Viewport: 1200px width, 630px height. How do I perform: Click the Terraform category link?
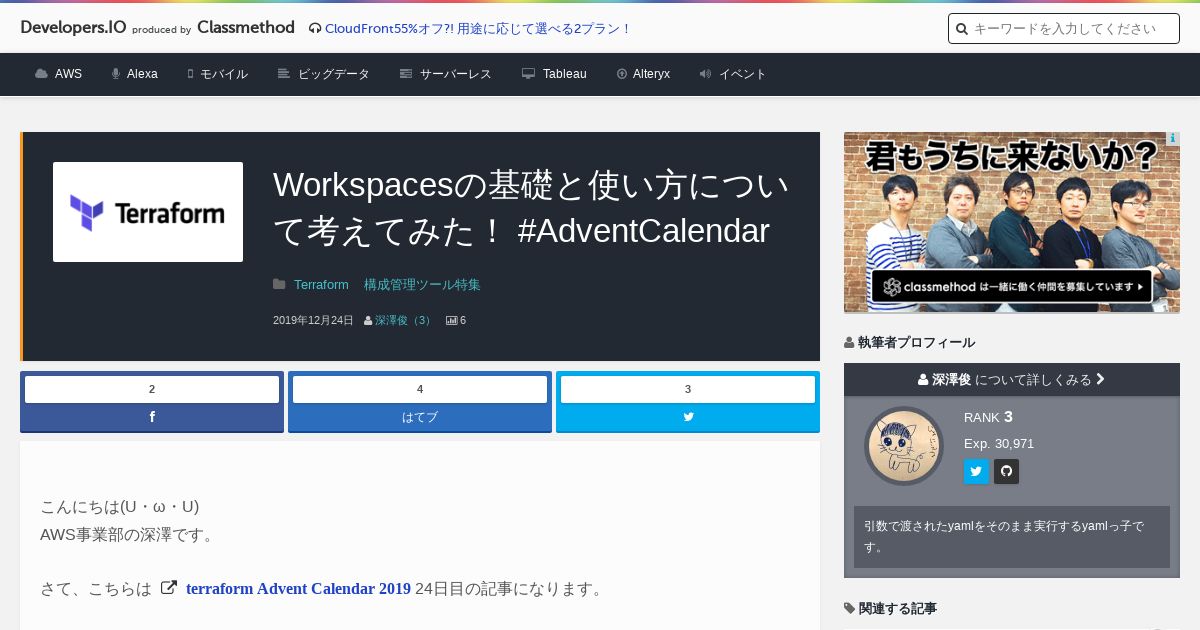tap(321, 285)
